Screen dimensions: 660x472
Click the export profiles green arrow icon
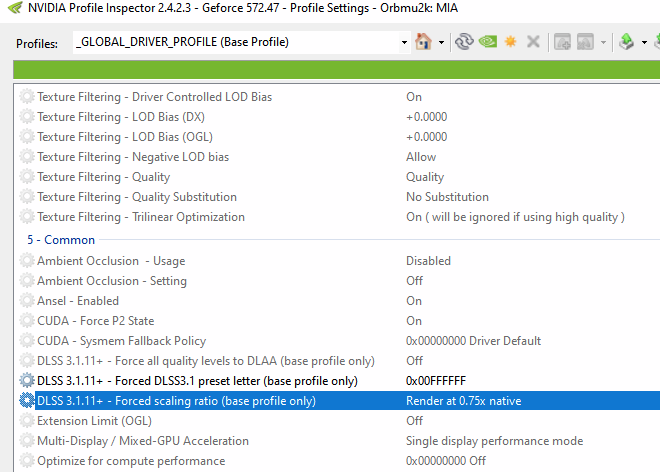click(626, 42)
